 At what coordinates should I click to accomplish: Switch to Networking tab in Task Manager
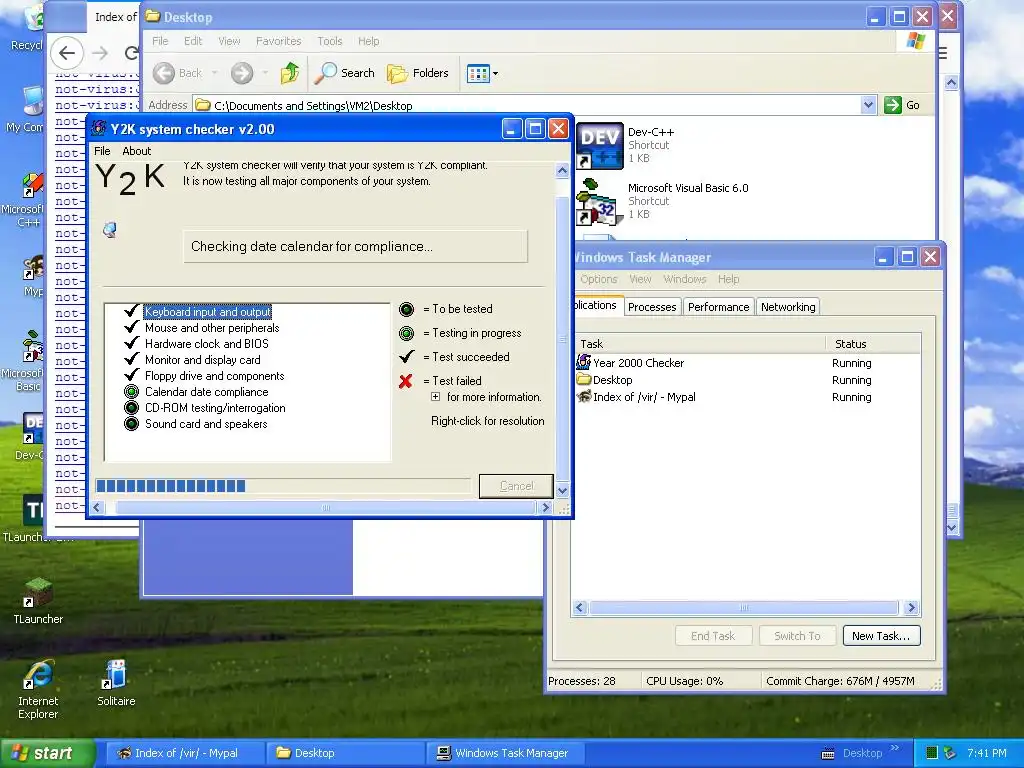788,307
